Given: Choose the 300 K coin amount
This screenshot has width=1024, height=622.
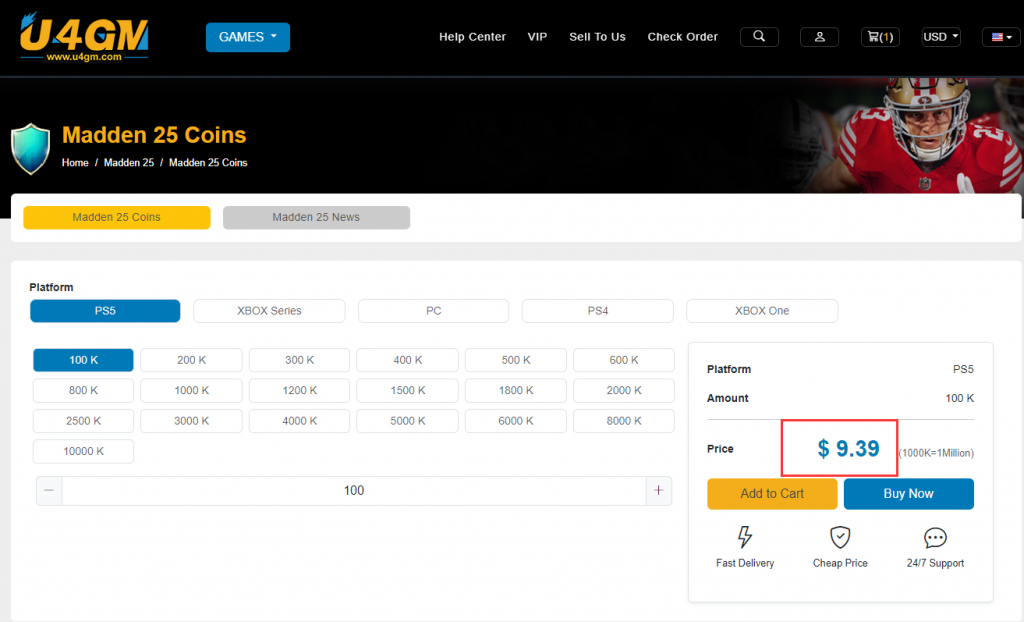Looking at the screenshot, I should pyautogui.click(x=299, y=360).
